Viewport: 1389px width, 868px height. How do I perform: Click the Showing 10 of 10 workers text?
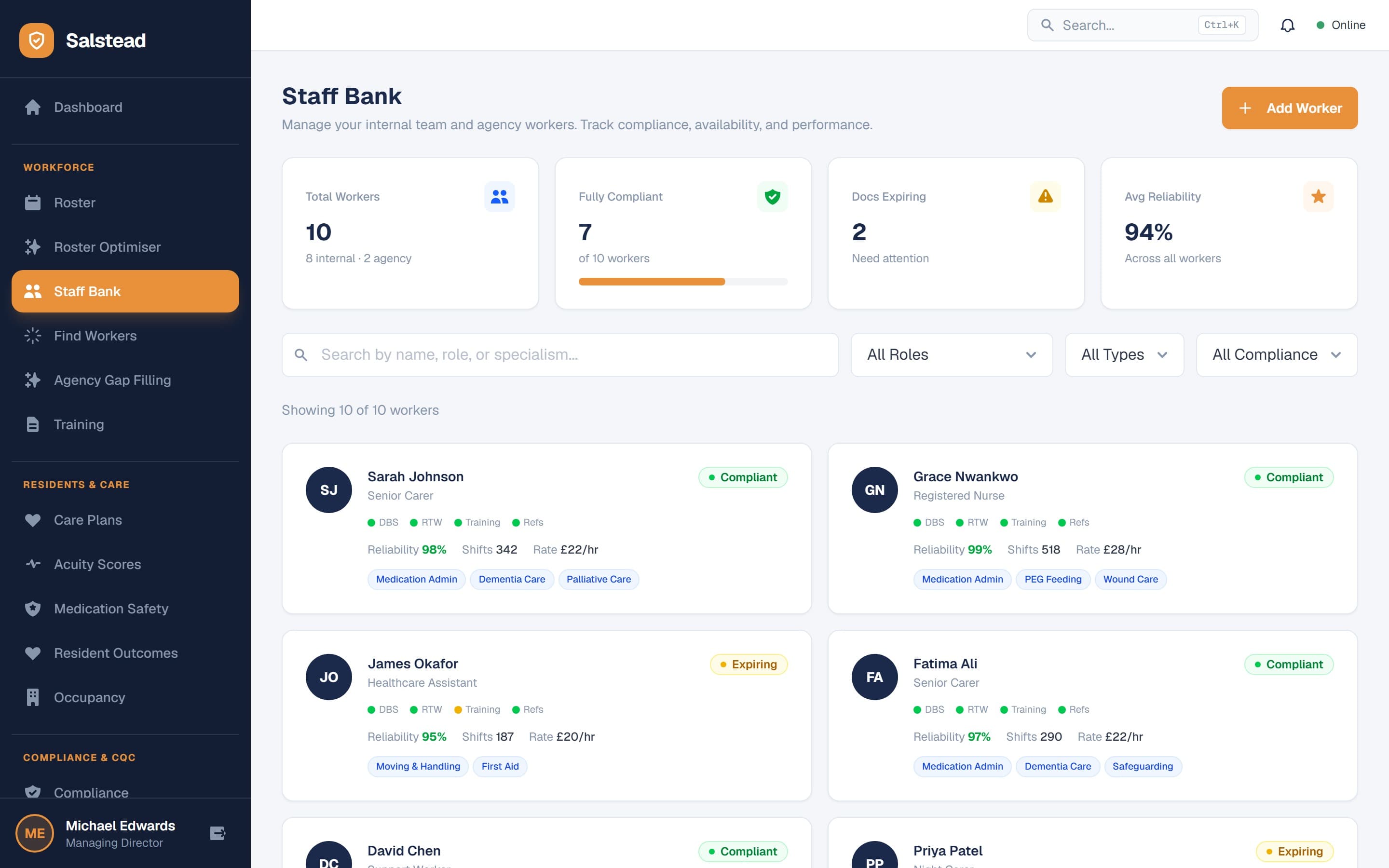point(360,410)
